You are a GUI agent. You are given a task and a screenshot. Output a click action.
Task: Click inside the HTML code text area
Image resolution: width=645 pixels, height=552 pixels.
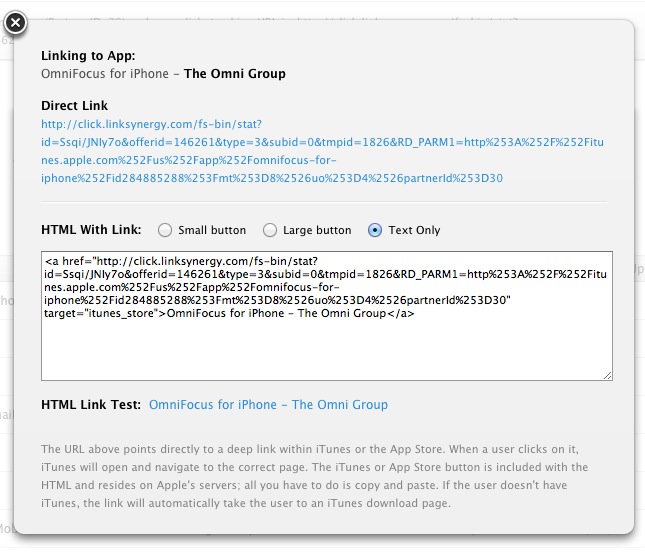pos(327,316)
